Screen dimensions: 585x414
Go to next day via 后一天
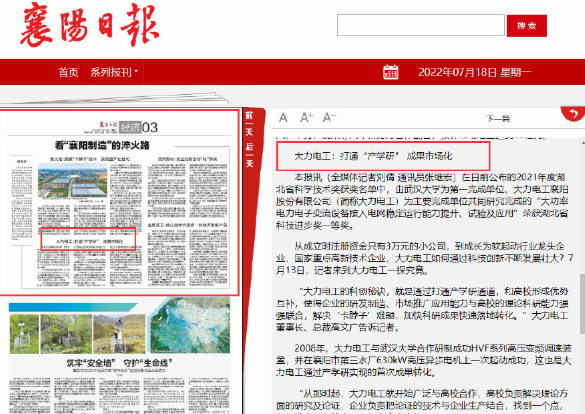coord(249,155)
